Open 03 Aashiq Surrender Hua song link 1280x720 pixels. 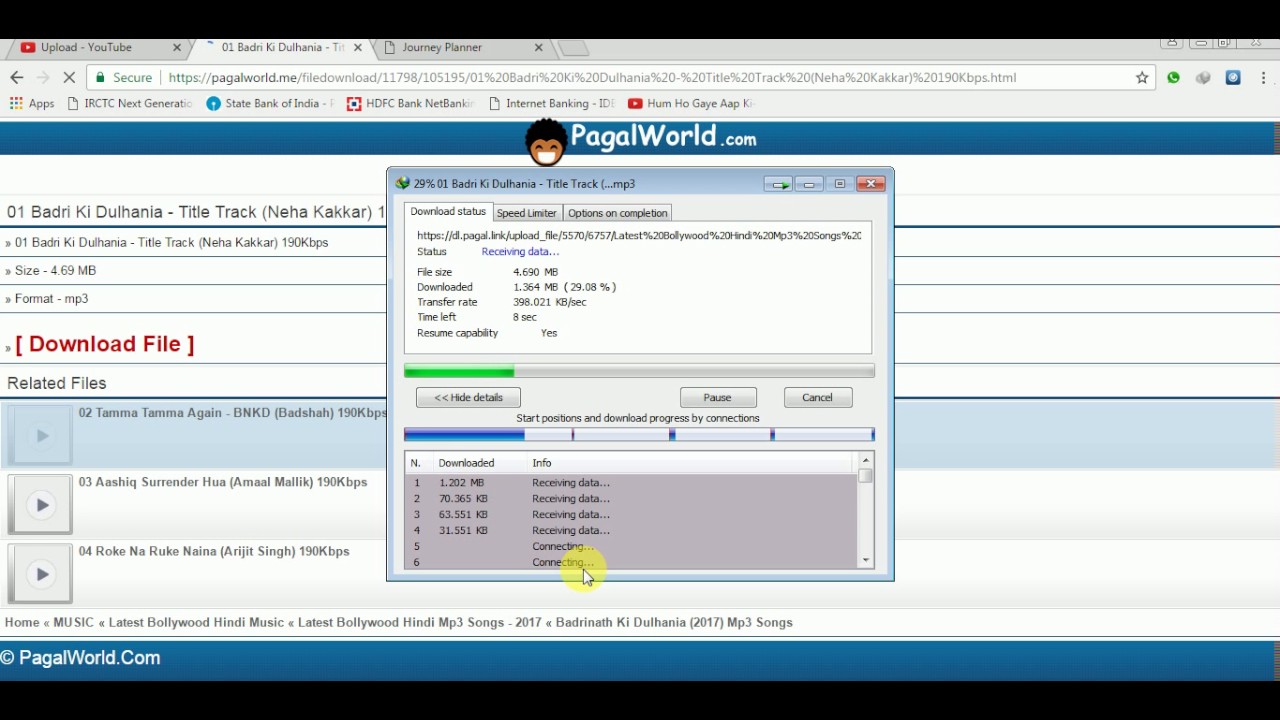pos(223,482)
